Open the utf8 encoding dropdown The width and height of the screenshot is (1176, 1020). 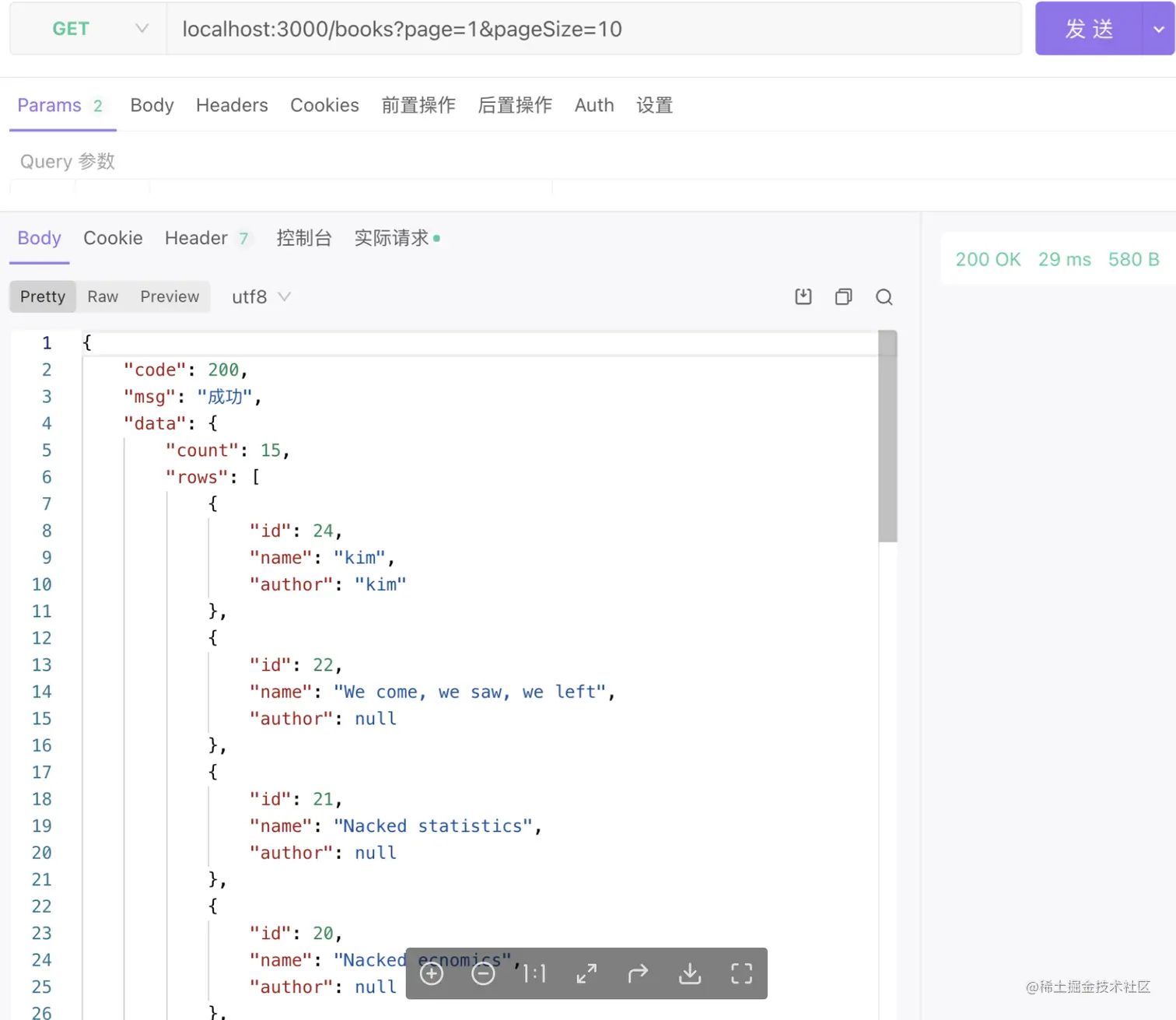[261, 296]
